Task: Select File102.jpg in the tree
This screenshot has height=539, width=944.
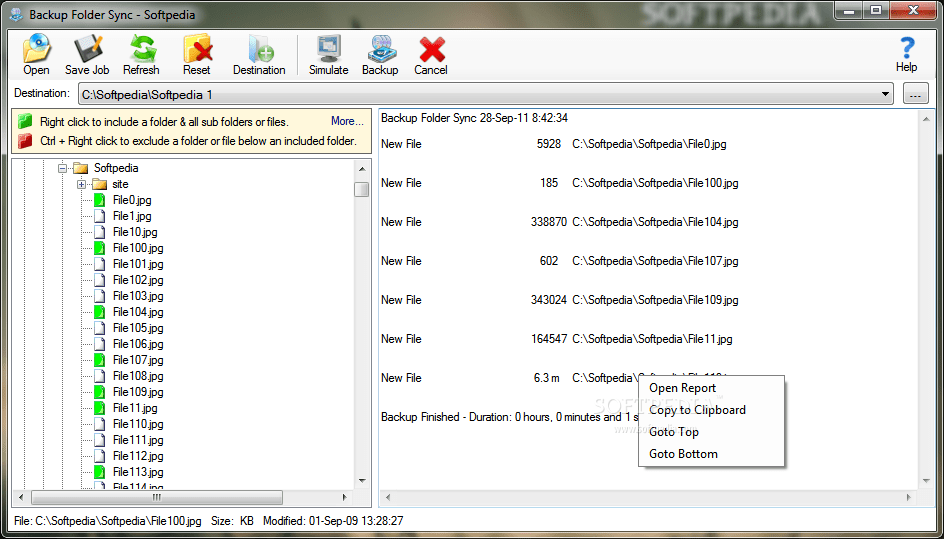Action: tap(138, 280)
